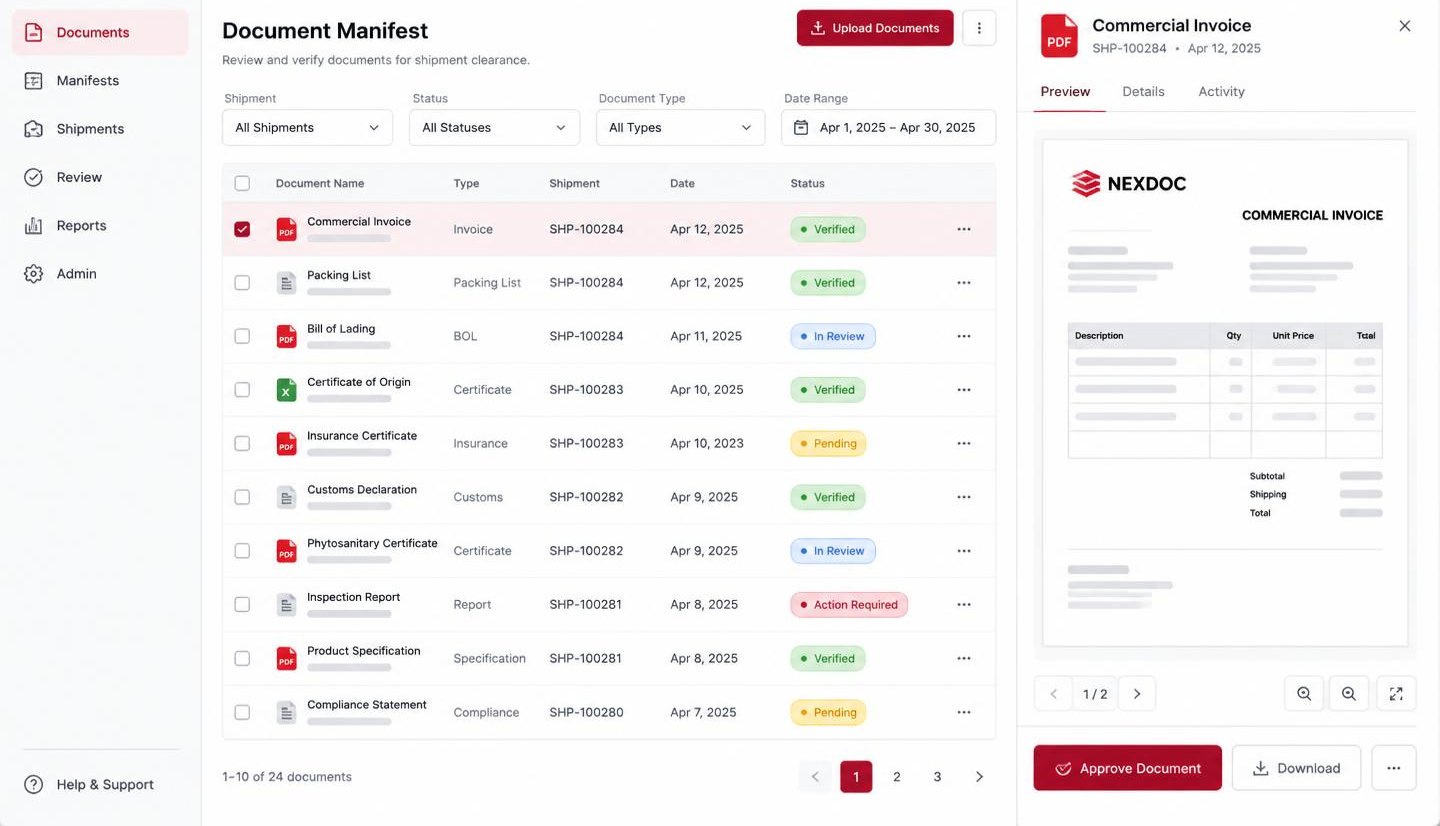Open the Documents sidebar item
Screen dimensions: 1440x826
pyautogui.click(x=100, y=32)
